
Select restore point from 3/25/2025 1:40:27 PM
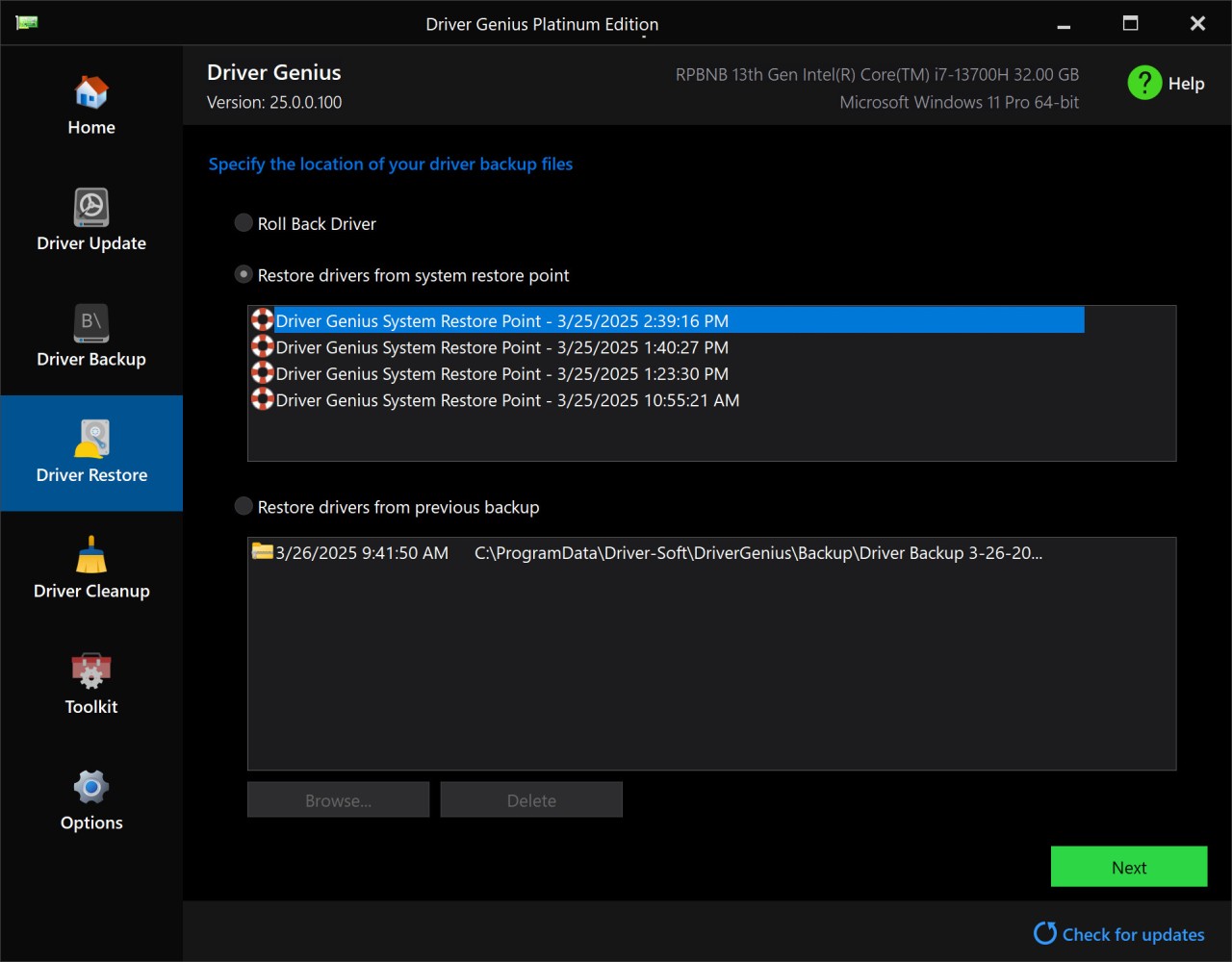click(501, 347)
